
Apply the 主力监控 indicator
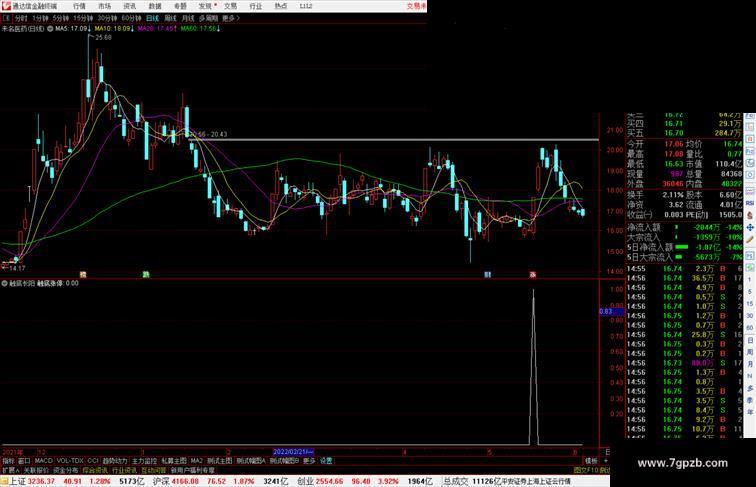[x=145, y=461]
